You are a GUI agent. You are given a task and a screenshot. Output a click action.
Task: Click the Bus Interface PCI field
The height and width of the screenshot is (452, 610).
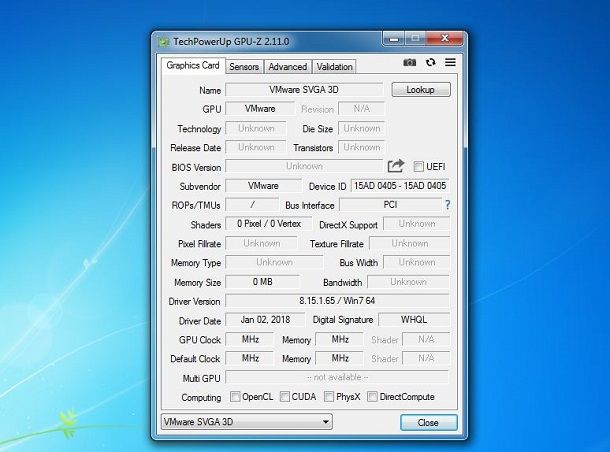tap(391, 205)
